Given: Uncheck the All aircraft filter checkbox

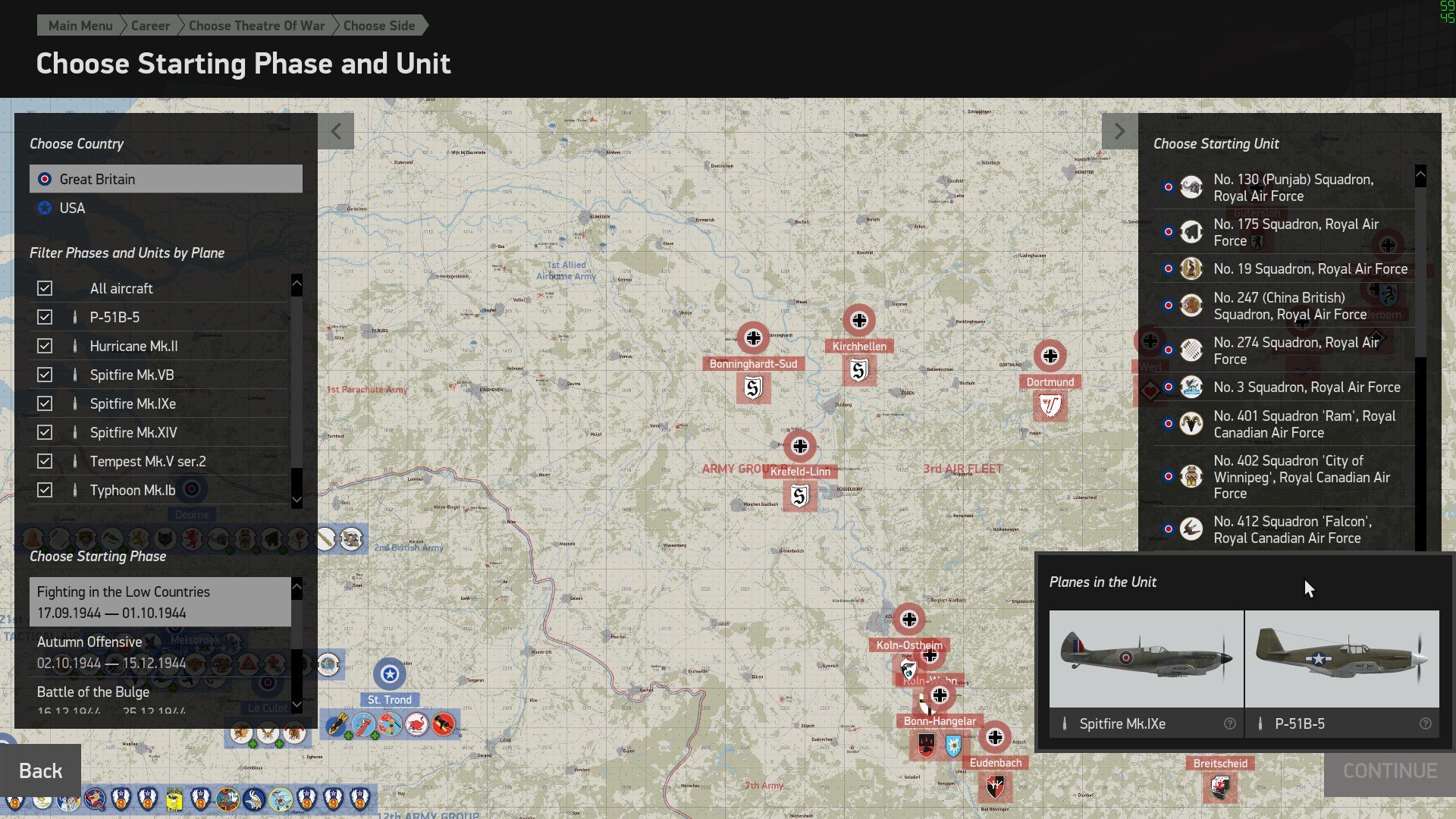Looking at the screenshot, I should [x=45, y=288].
